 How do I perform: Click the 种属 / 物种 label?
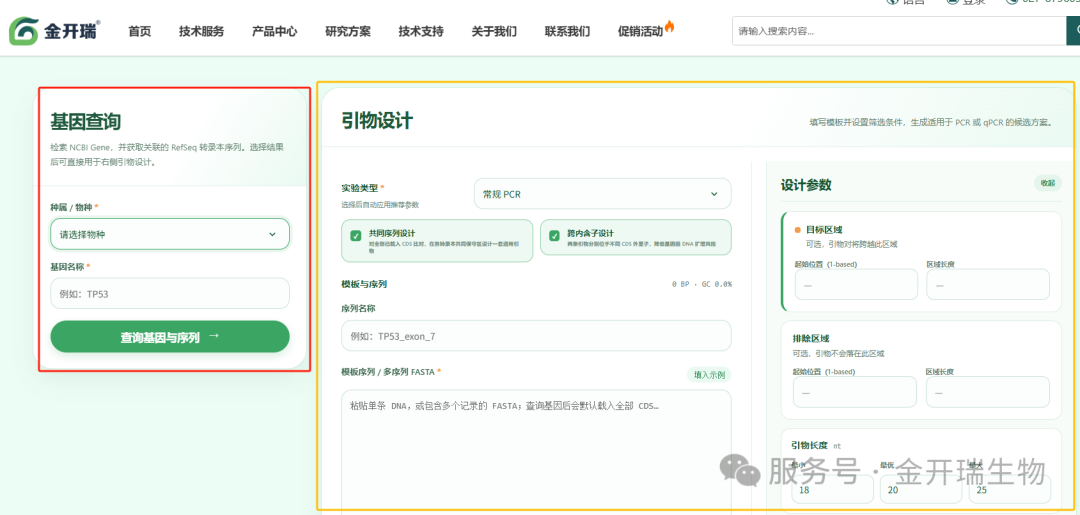coord(72,207)
